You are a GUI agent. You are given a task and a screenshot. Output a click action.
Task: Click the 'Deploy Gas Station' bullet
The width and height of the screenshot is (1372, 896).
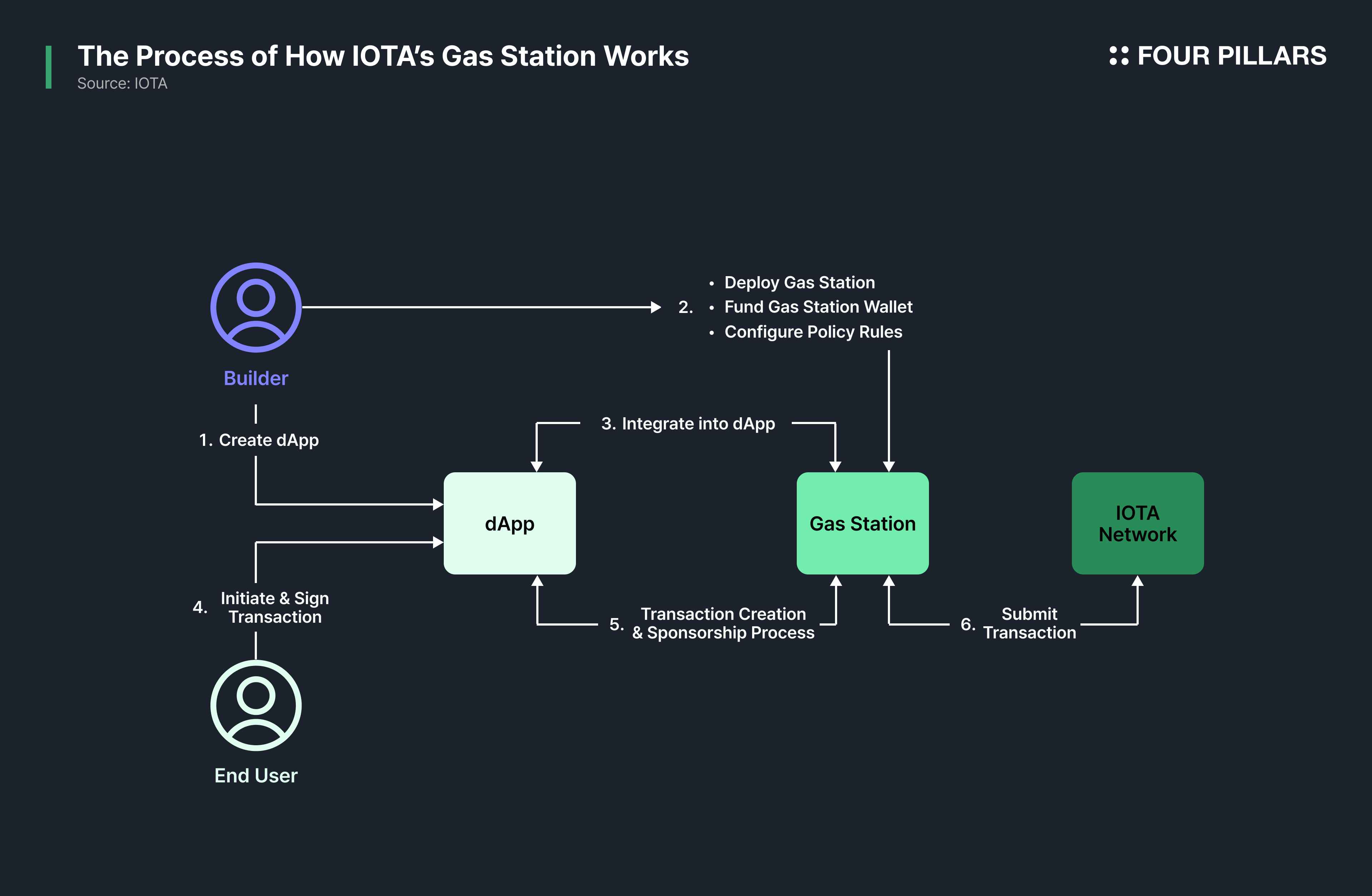pos(800,283)
